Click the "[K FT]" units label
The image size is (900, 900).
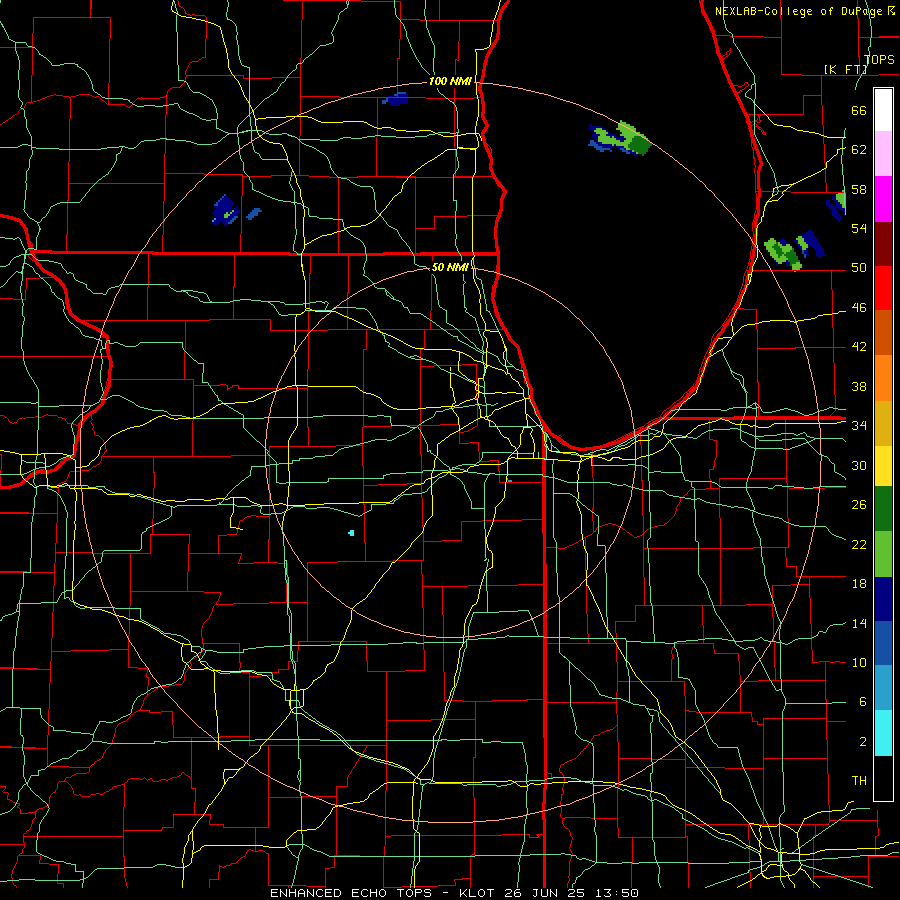click(845, 69)
